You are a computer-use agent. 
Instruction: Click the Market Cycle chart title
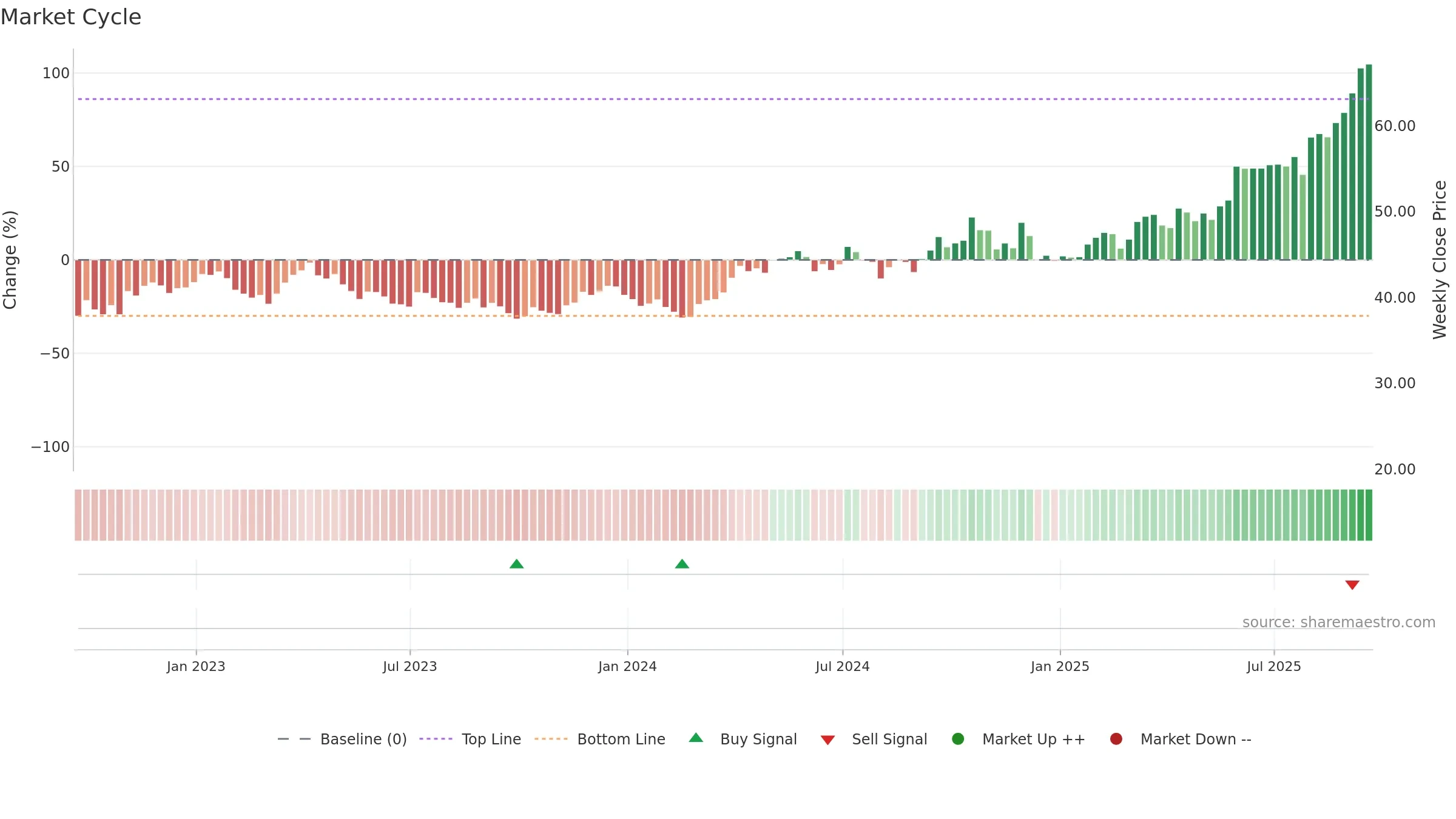point(71,17)
